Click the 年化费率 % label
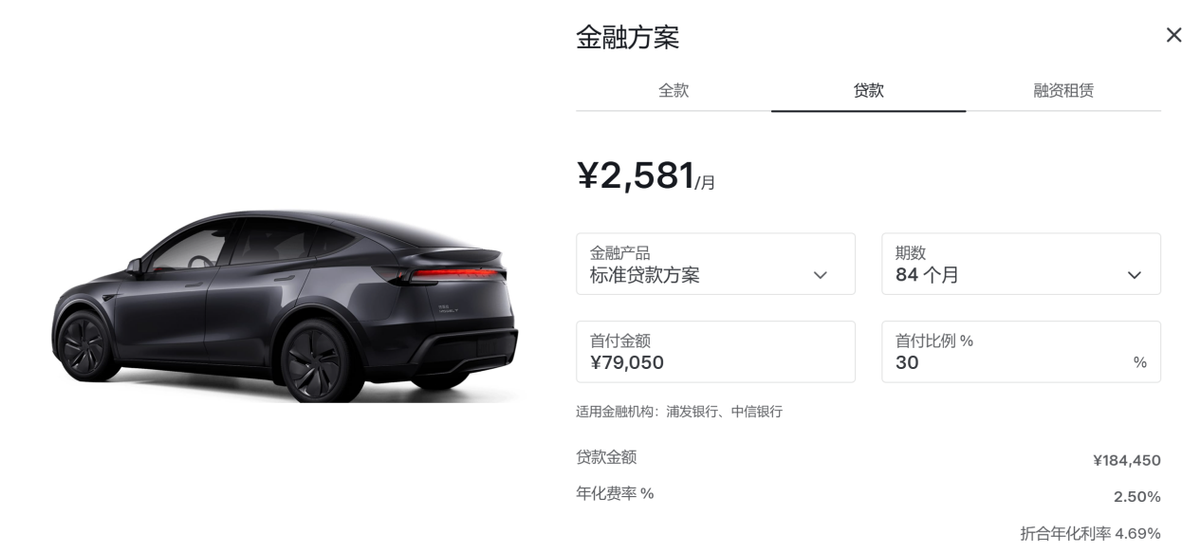 coord(615,494)
